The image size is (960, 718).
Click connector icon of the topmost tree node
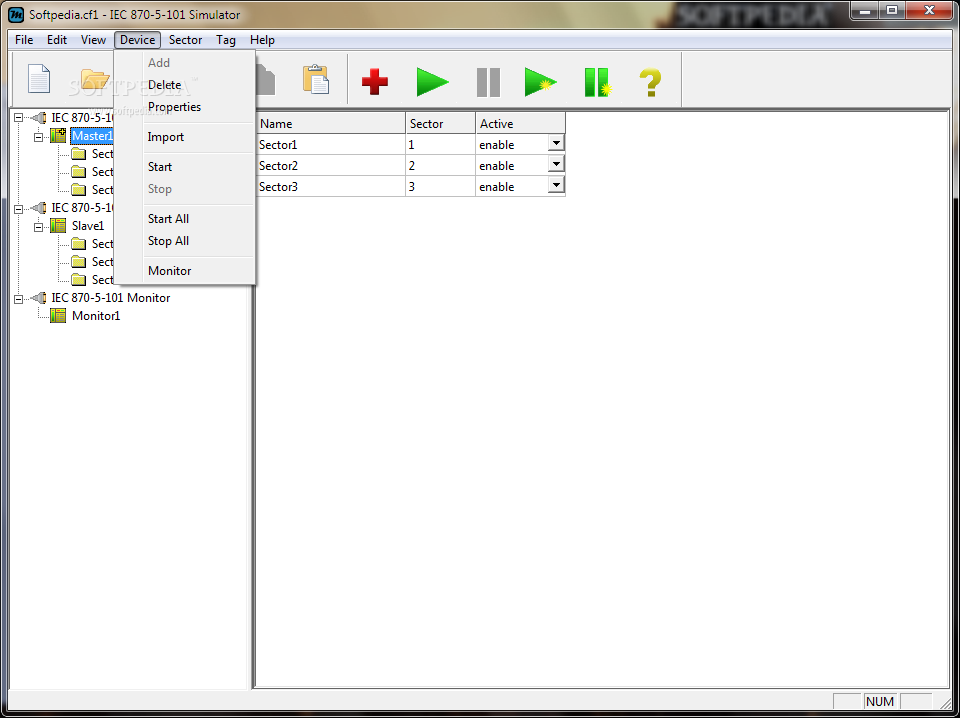pyautogui.click(x=39, y=118)
